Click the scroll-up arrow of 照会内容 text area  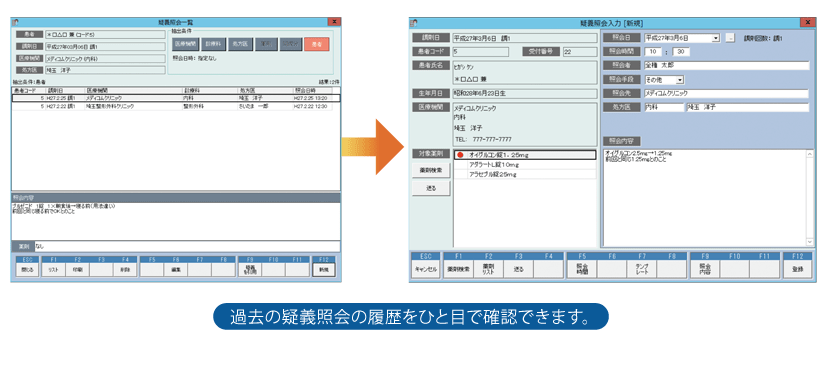tap(810, 154)
